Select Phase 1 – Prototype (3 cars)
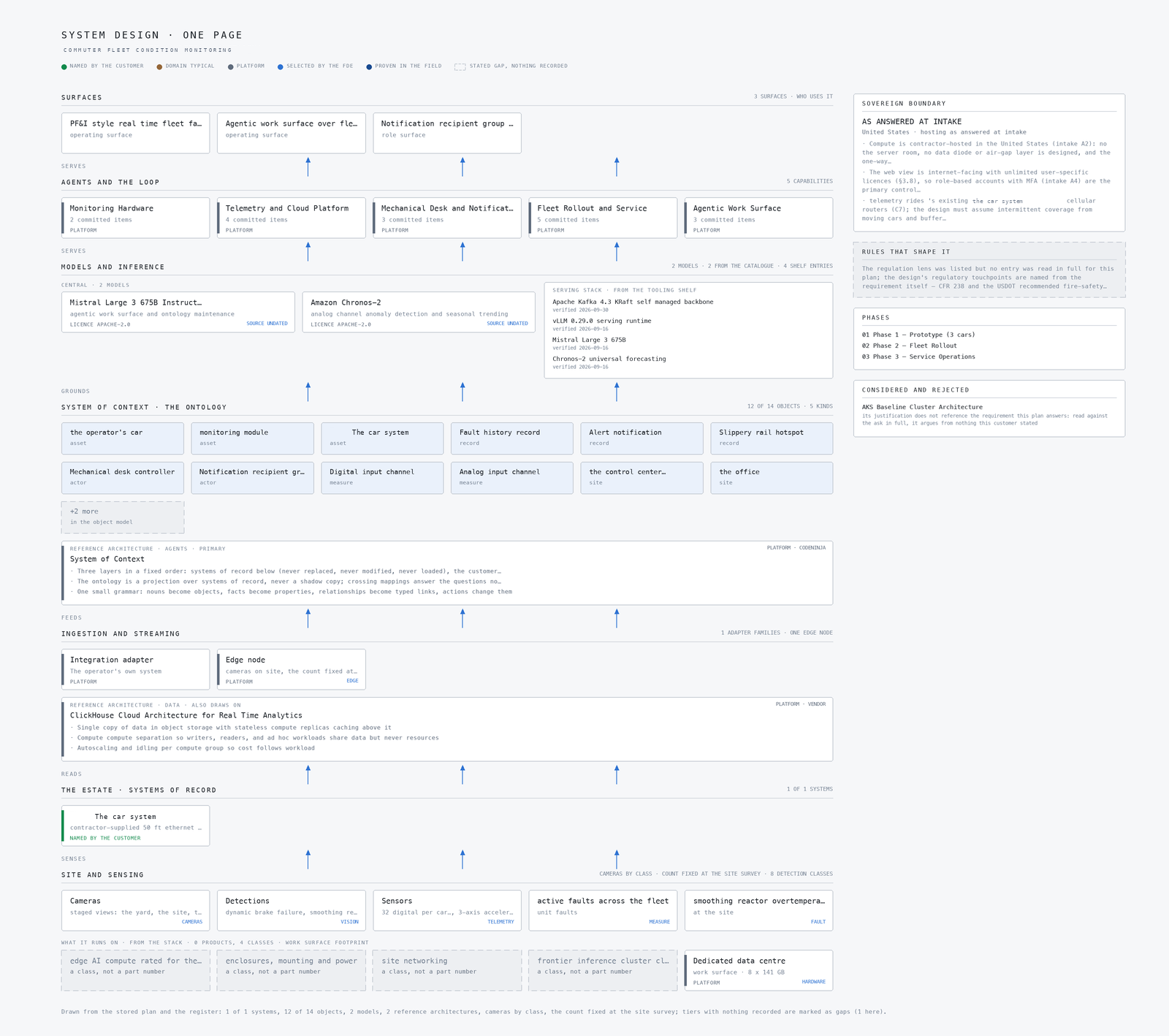This screenshot has height=1036, width=1169. click(918, 335)
